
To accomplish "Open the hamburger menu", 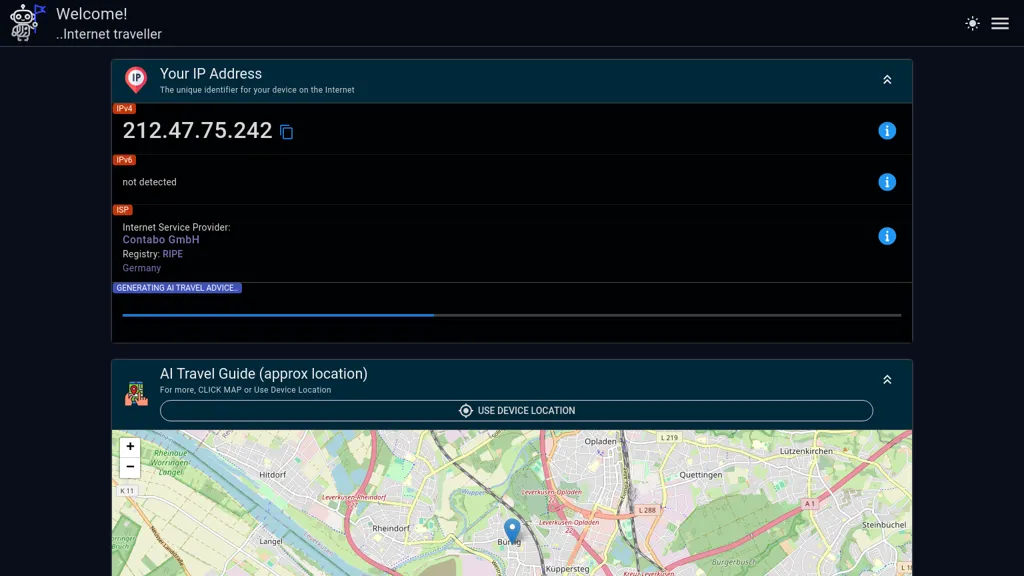I will [x=1000, y=23].
